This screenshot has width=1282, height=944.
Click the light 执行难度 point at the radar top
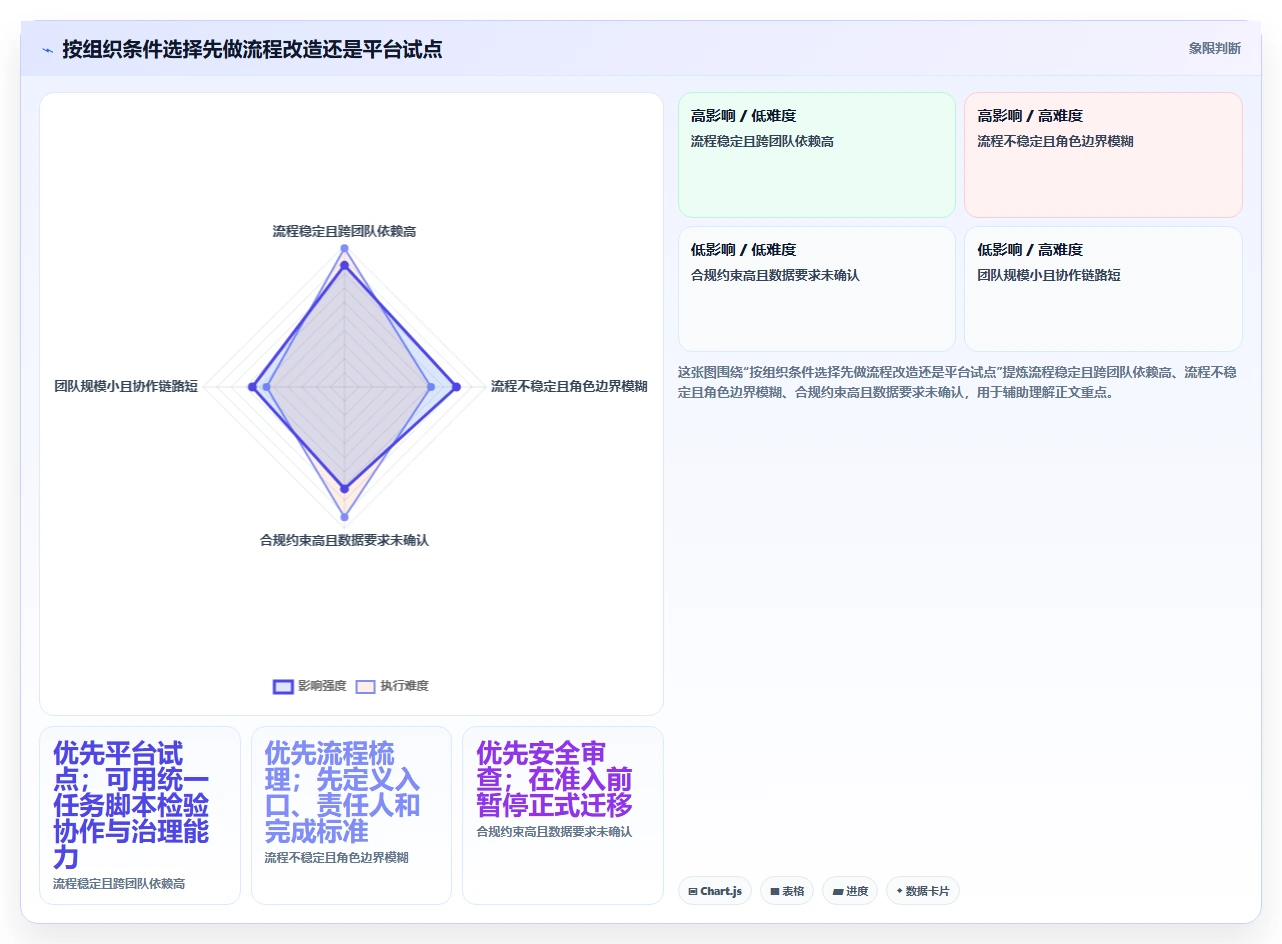pos(344,248)
